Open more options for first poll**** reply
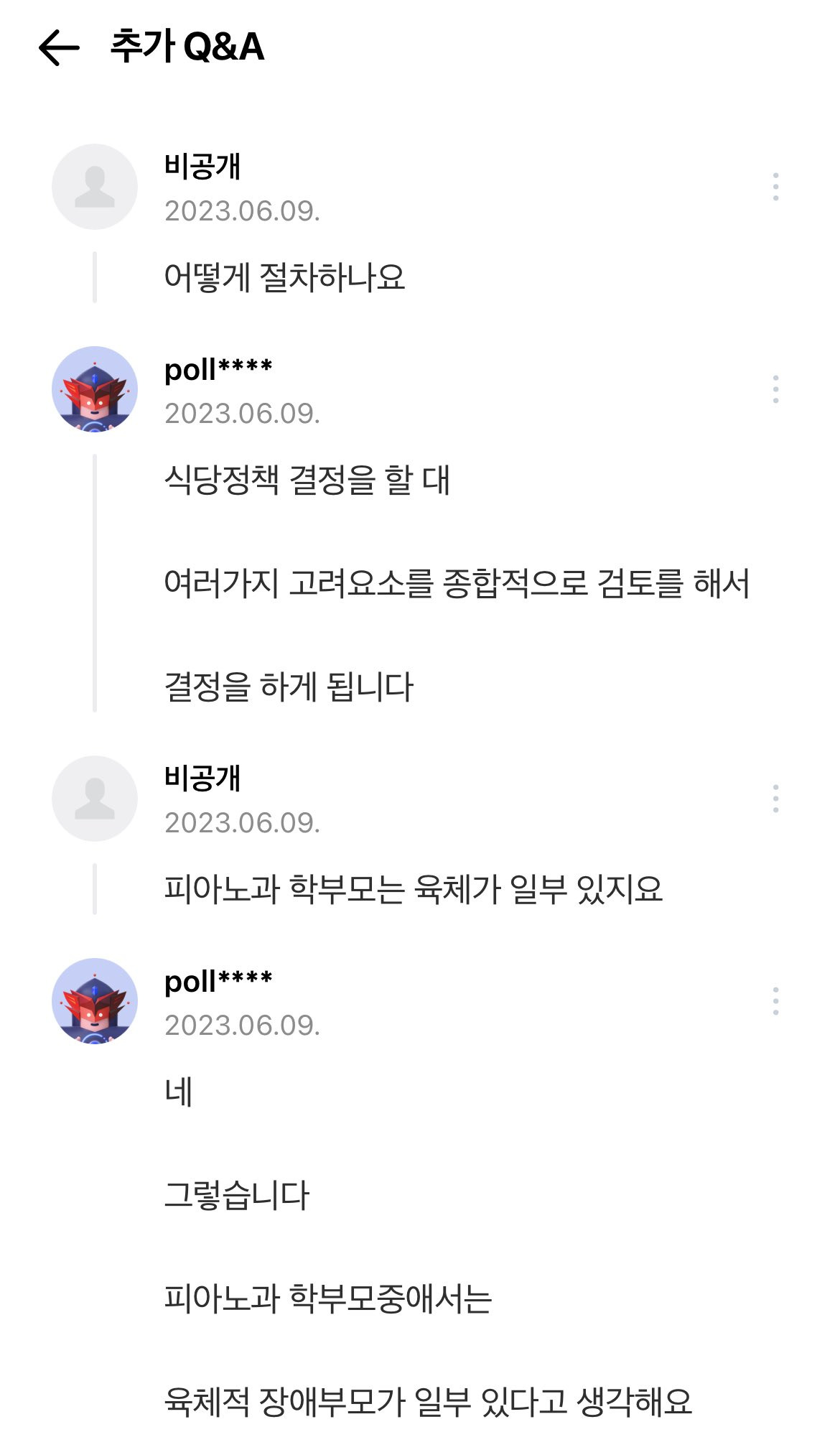 (x=775, y=389)
